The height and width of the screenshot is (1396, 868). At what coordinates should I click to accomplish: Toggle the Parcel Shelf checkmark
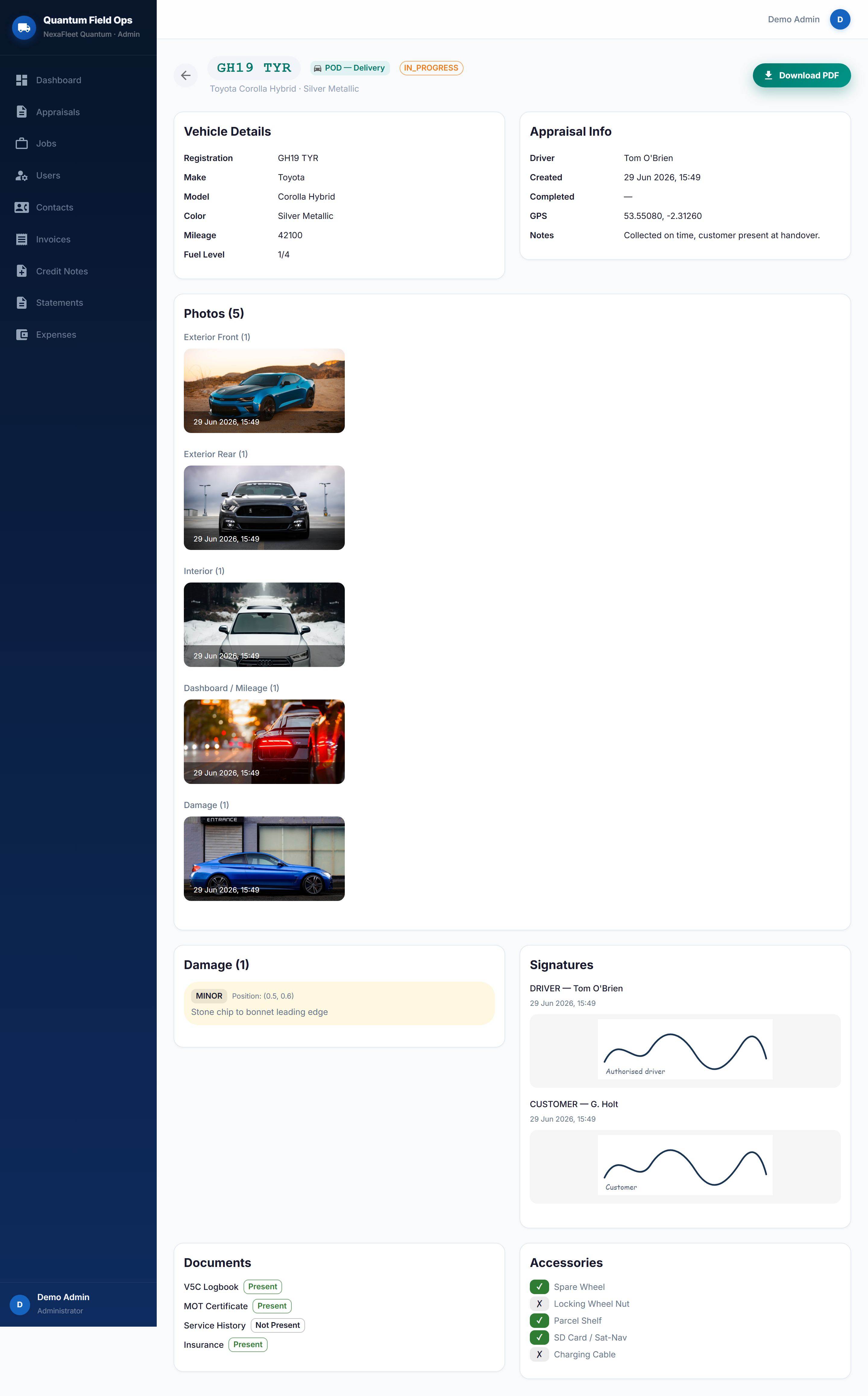point(539,1321)
